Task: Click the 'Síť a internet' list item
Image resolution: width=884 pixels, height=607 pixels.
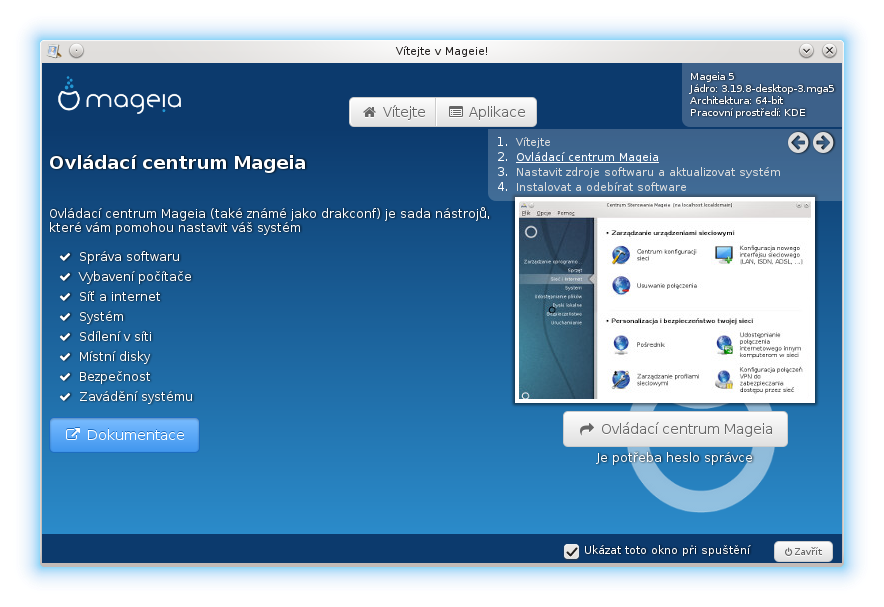Action: [x=120, y=296]
